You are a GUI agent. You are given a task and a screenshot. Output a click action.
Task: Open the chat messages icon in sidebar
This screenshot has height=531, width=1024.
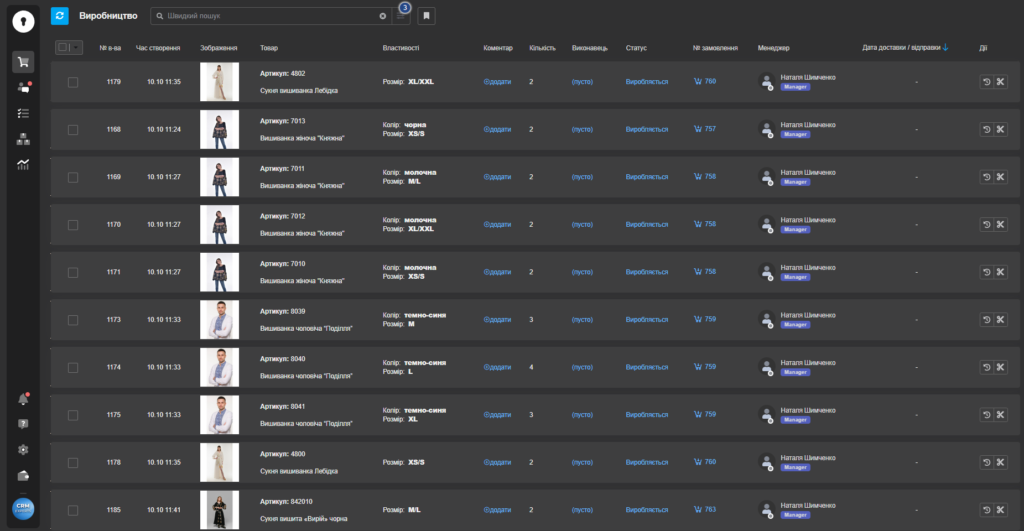pos(23,88)
